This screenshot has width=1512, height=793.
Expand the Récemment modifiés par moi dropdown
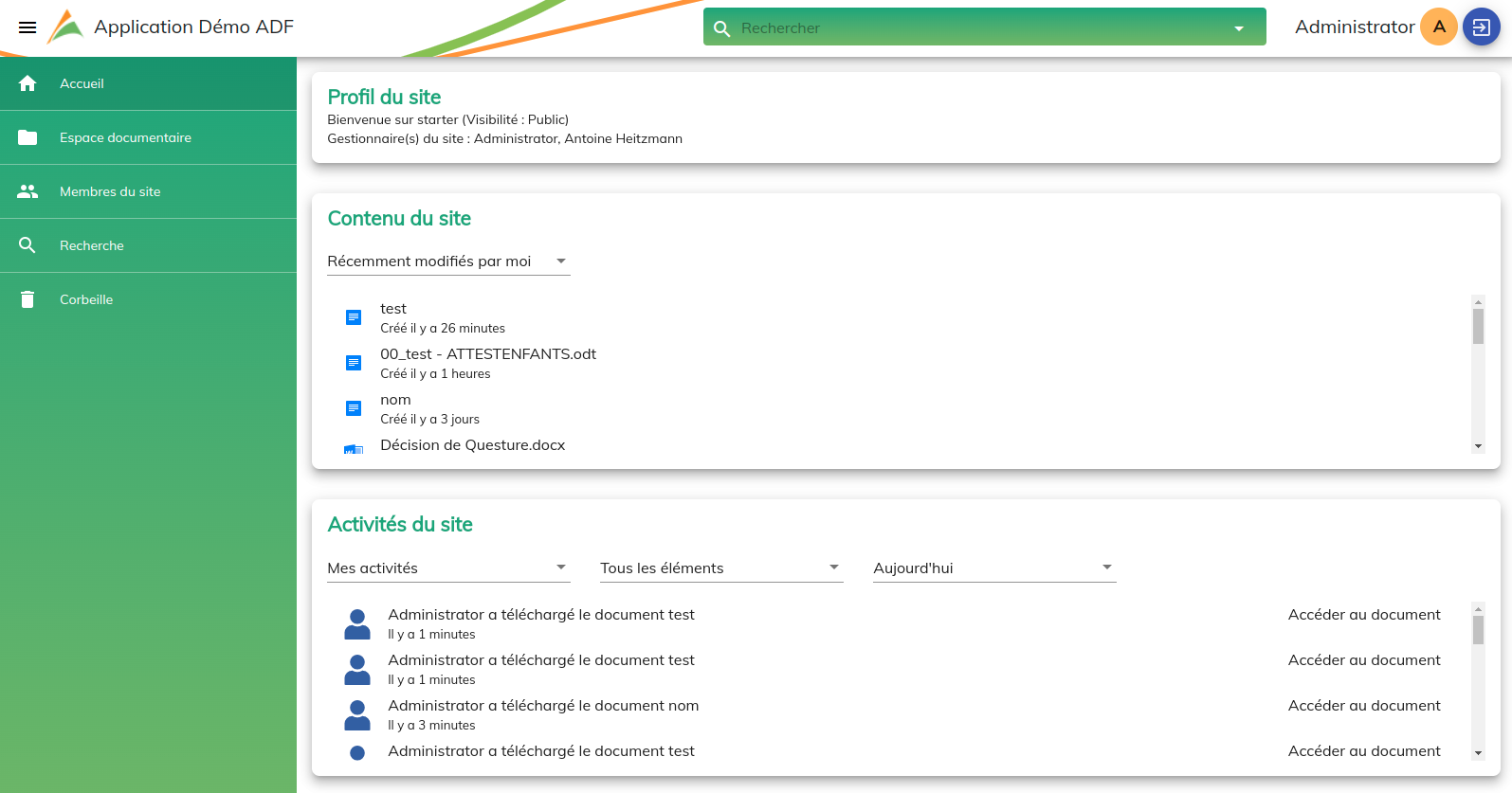coord(448,261)
